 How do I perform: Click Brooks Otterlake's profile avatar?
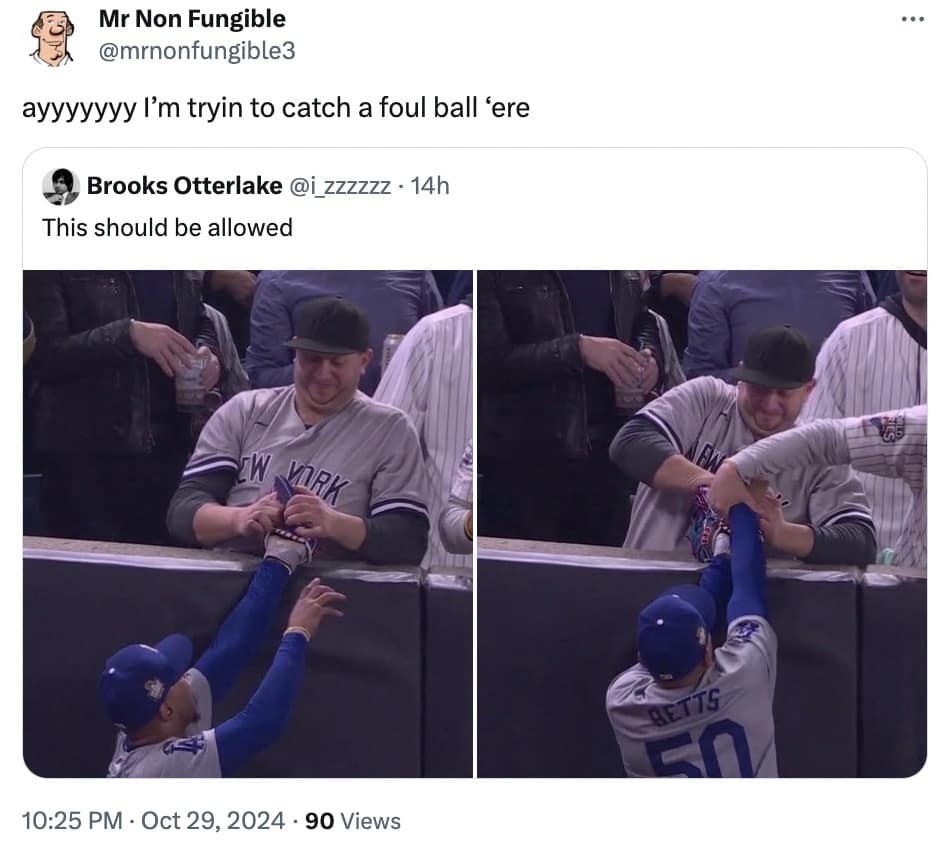pos(62,185)
